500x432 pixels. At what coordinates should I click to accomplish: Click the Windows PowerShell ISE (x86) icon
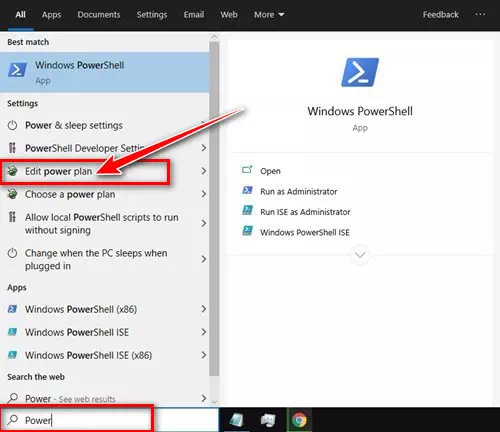click(12, 355)
